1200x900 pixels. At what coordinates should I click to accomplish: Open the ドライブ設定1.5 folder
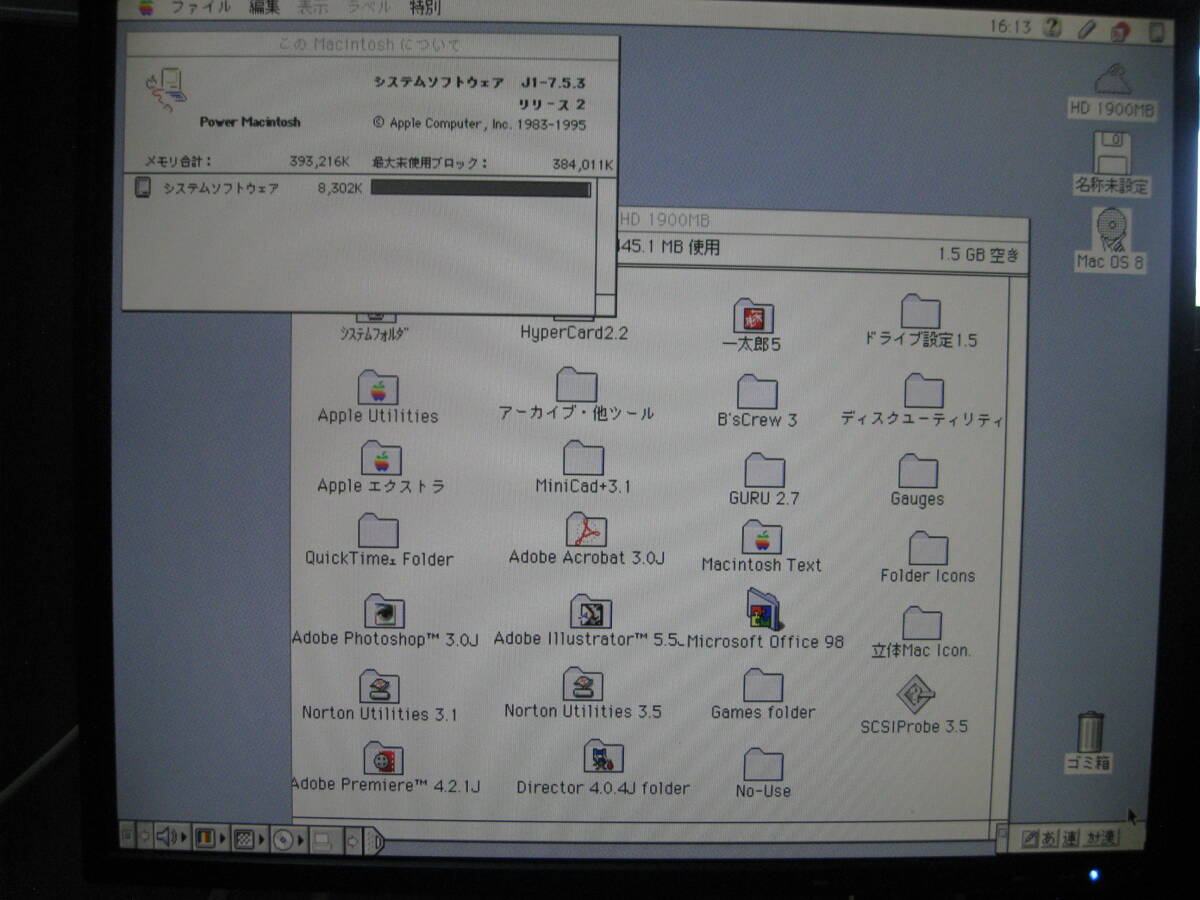[x=920, y=312]
